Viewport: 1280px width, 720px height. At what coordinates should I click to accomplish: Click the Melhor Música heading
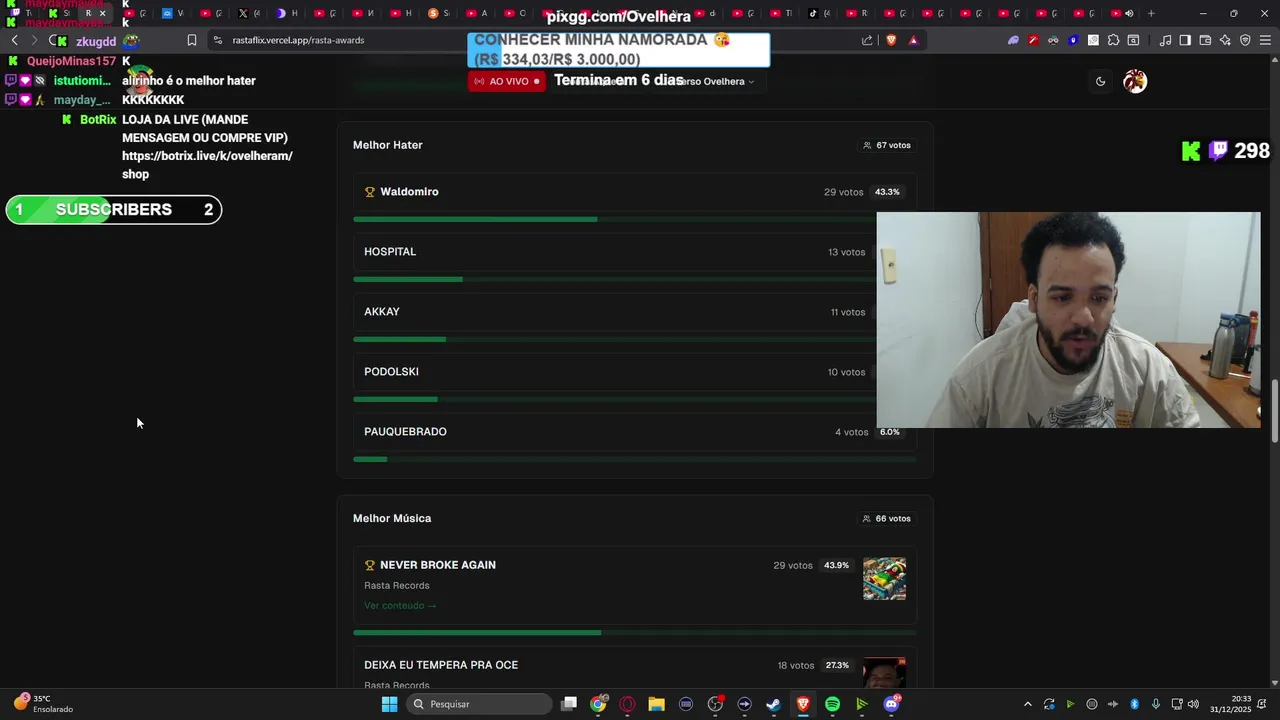[392, 519]
